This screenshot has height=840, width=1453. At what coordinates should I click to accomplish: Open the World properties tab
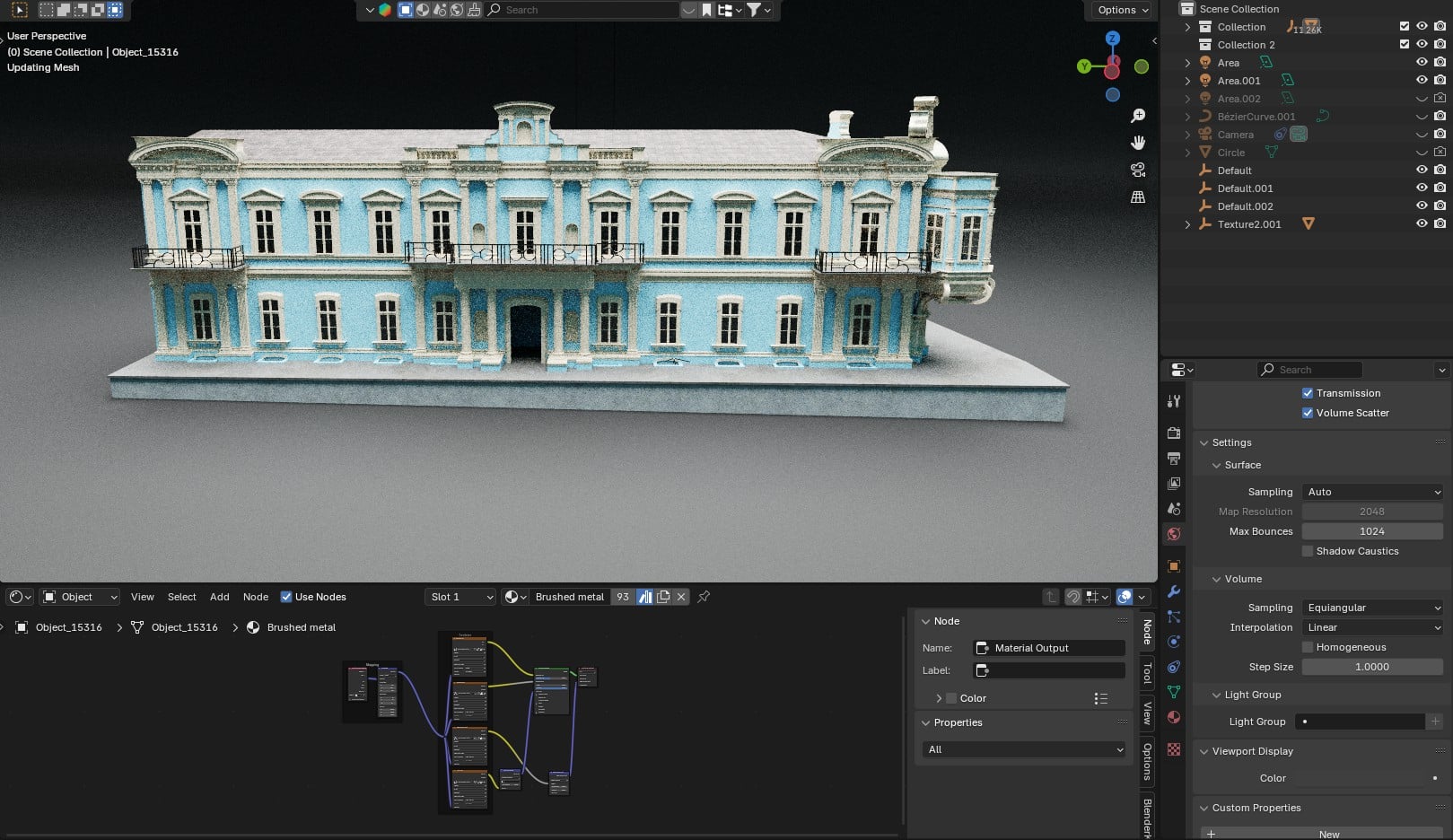click(x=1174, y=534)
